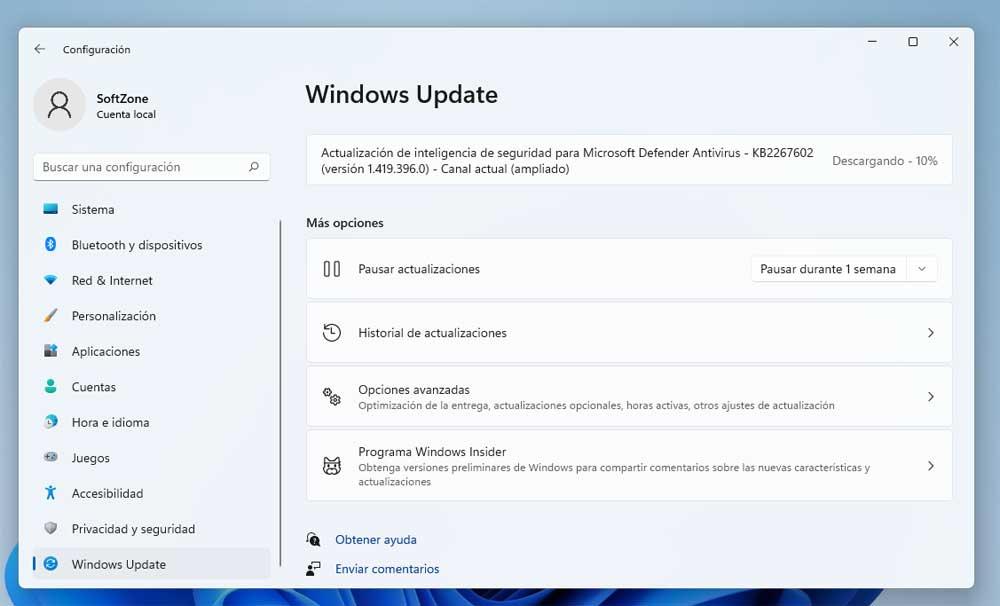Image resolution: width=1000 pixels, height=606 pixels.
Task: Click the pause icon beside Pausar actualizaciones
Action: pos(332,269)
